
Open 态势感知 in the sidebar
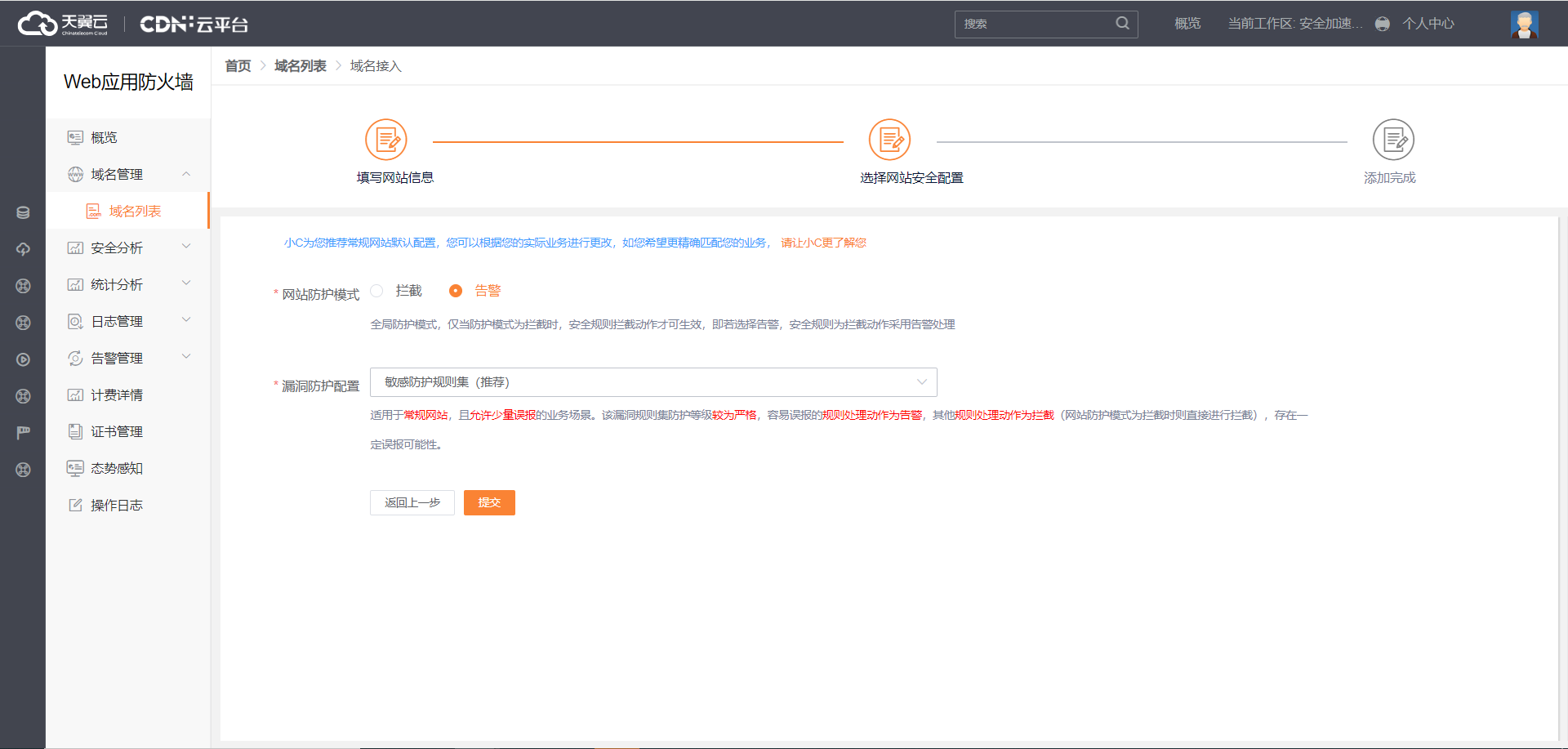click(116, 468)
